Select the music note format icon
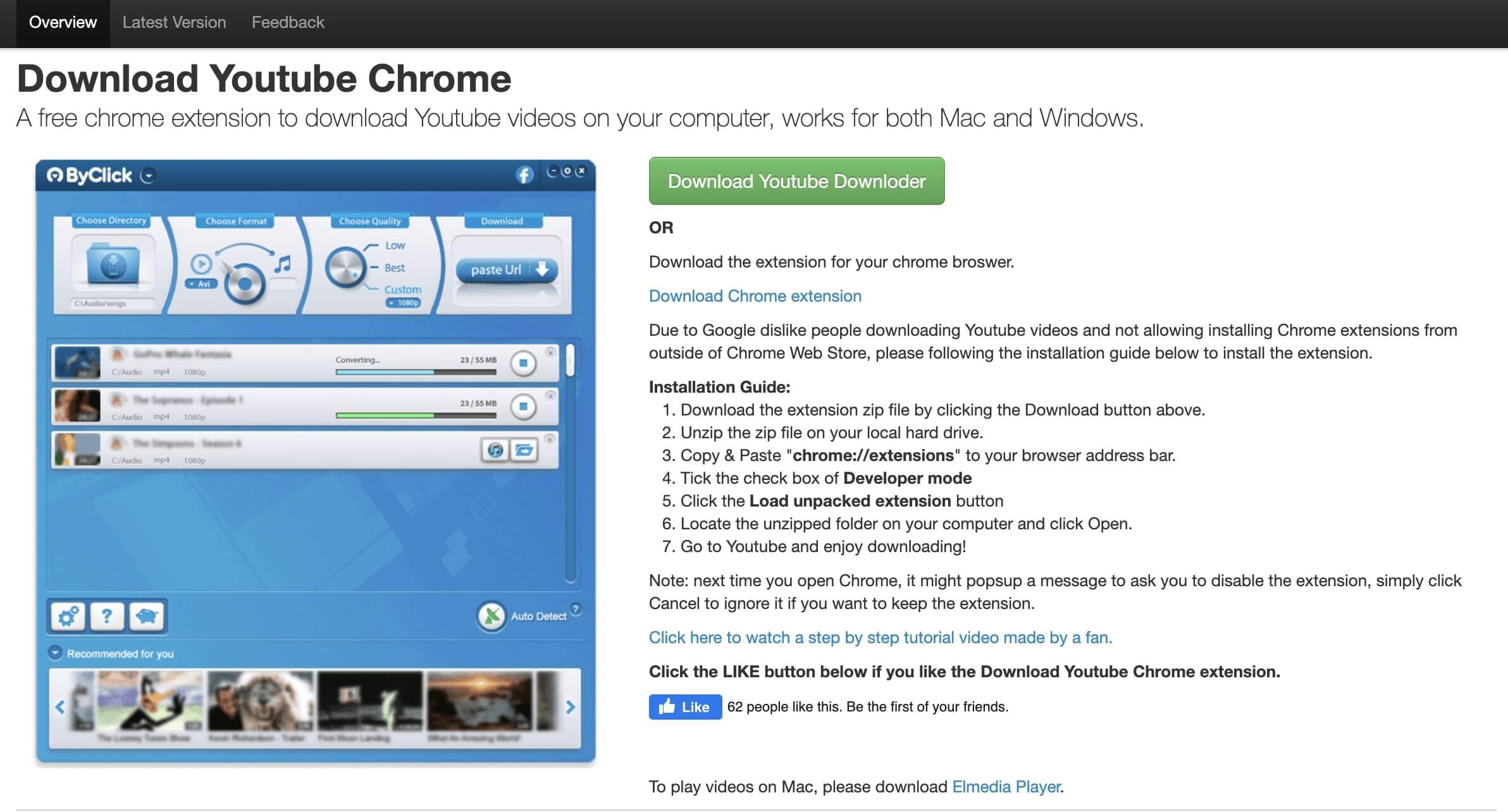Screen dimensions: 1508x812 [283, 265]
